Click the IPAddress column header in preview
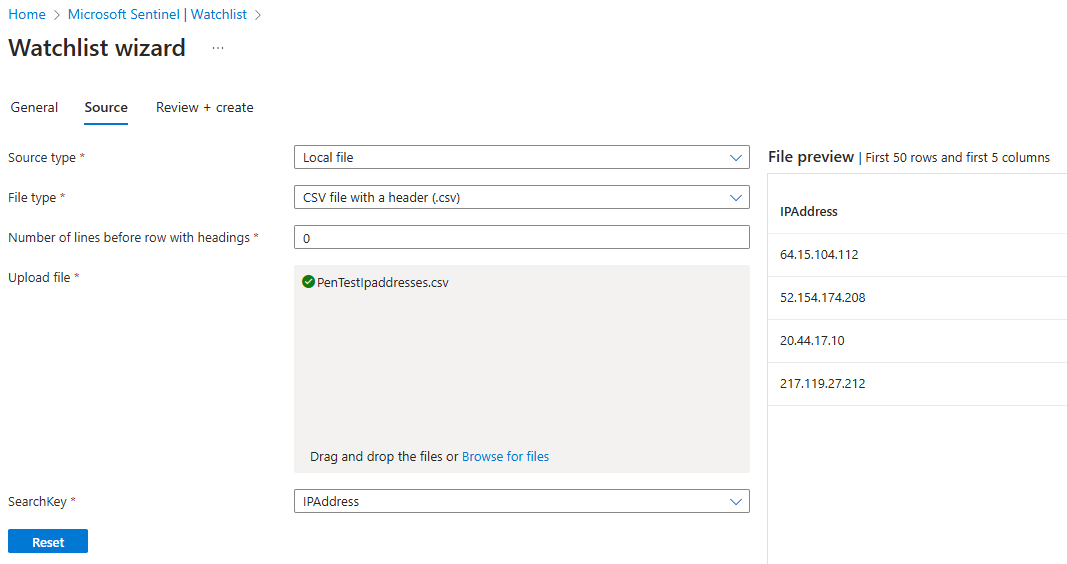The width and height of the screenshot is (1067, 564). pyautogui.click(x=808, y=211)
